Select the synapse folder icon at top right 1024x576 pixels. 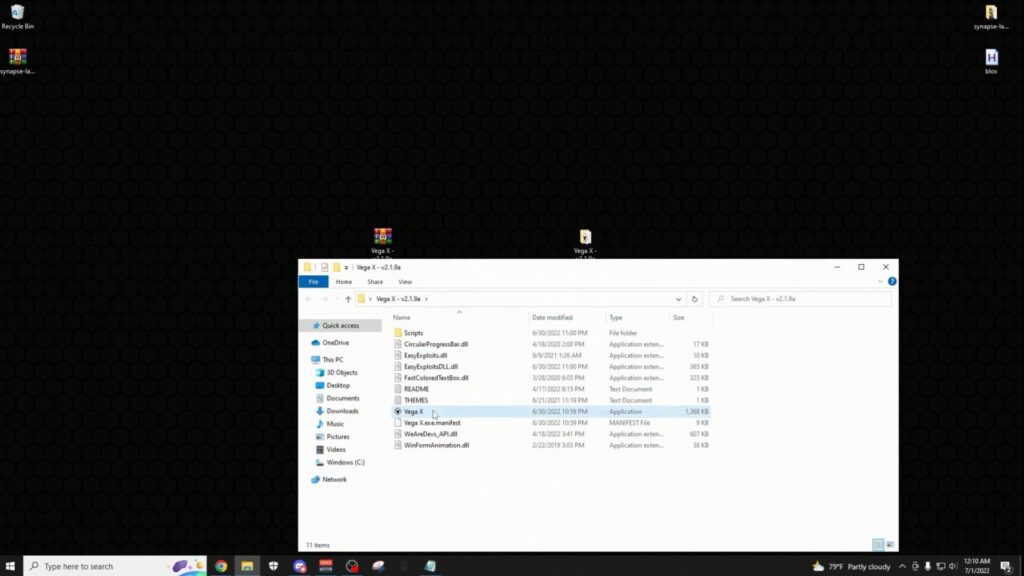point(991,17)
